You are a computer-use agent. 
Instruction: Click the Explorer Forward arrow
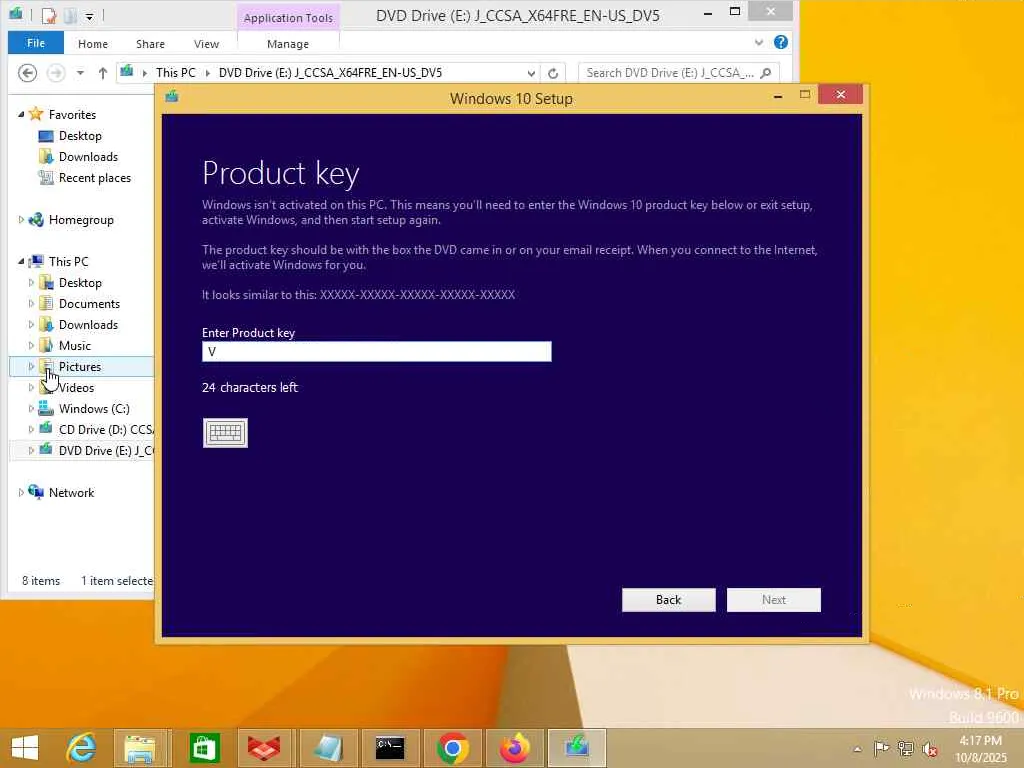(x=56, y=72)
